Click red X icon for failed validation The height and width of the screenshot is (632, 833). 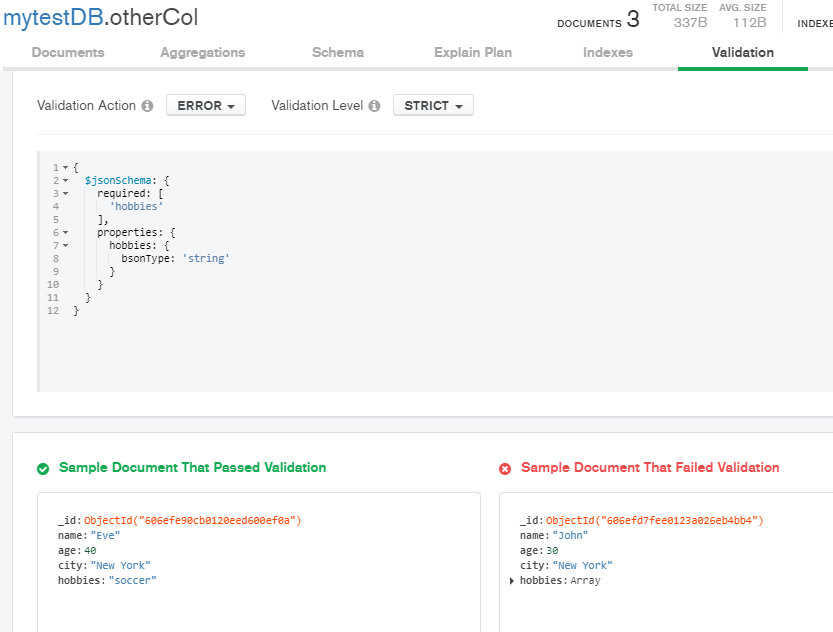click(505, 468)
